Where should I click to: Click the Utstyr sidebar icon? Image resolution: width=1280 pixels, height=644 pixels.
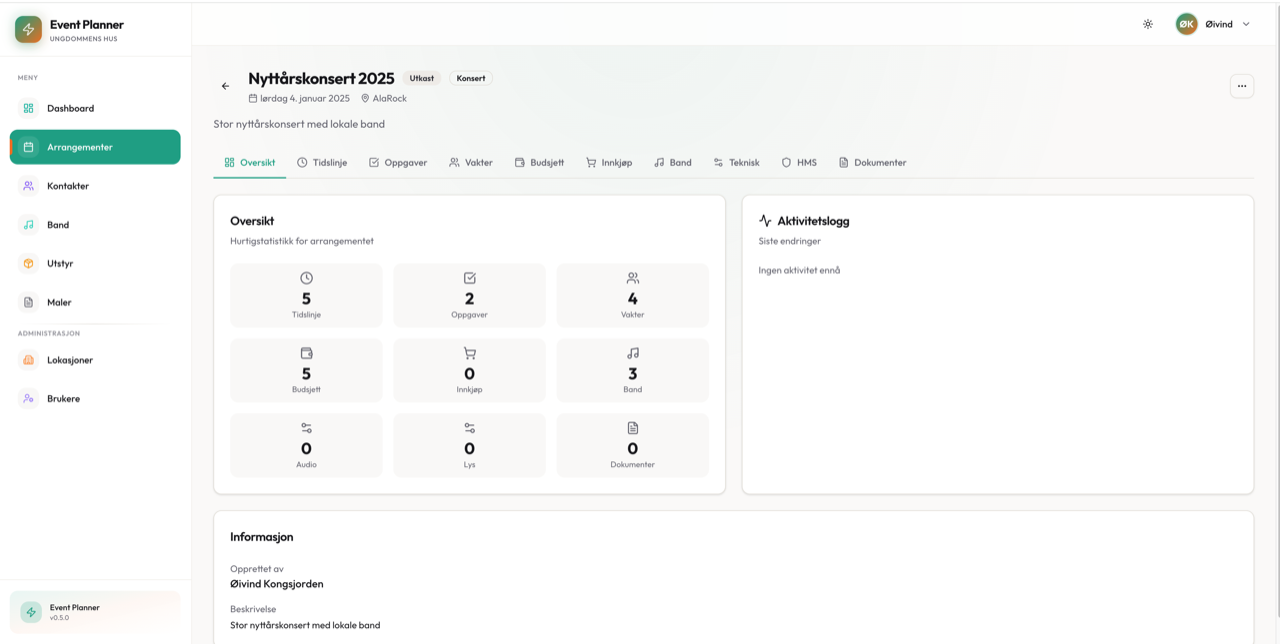pyautogui.click(x=62, y=263)
